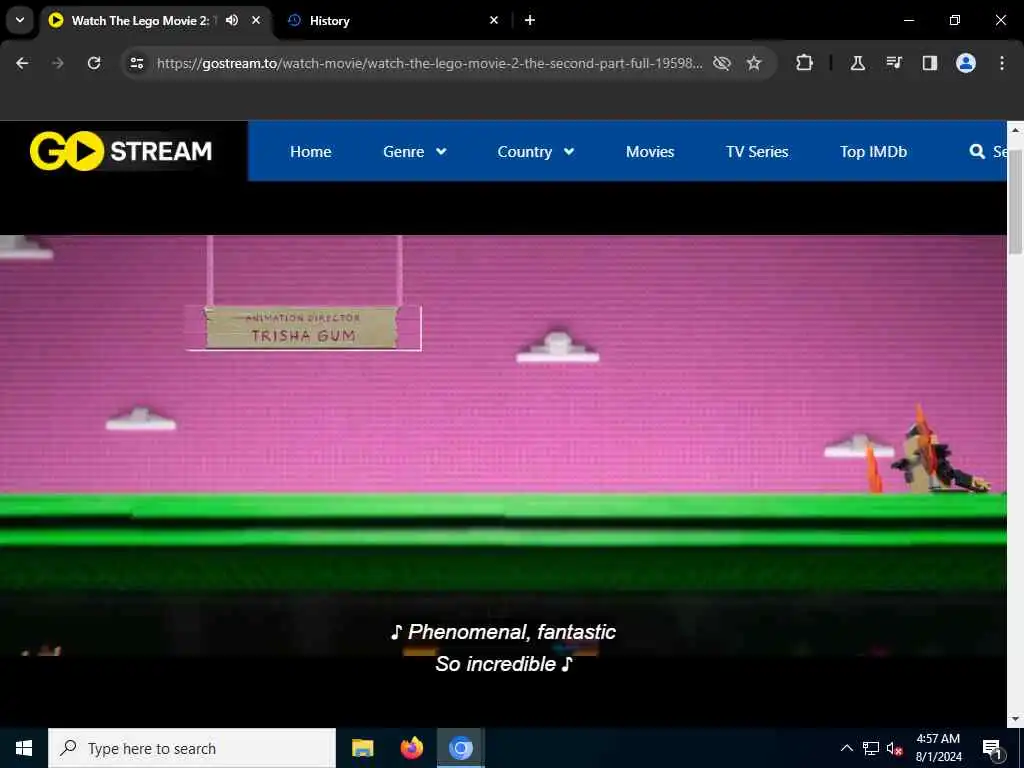1024x768 pixels.
Task: Click the crossed-eye tracking protection icon
Action: 722,63
